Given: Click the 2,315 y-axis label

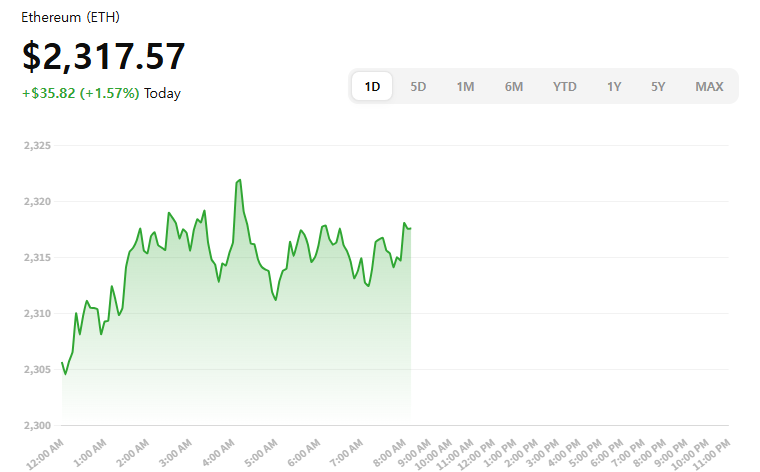Looking at the screenshot, I should pos(37,257).
